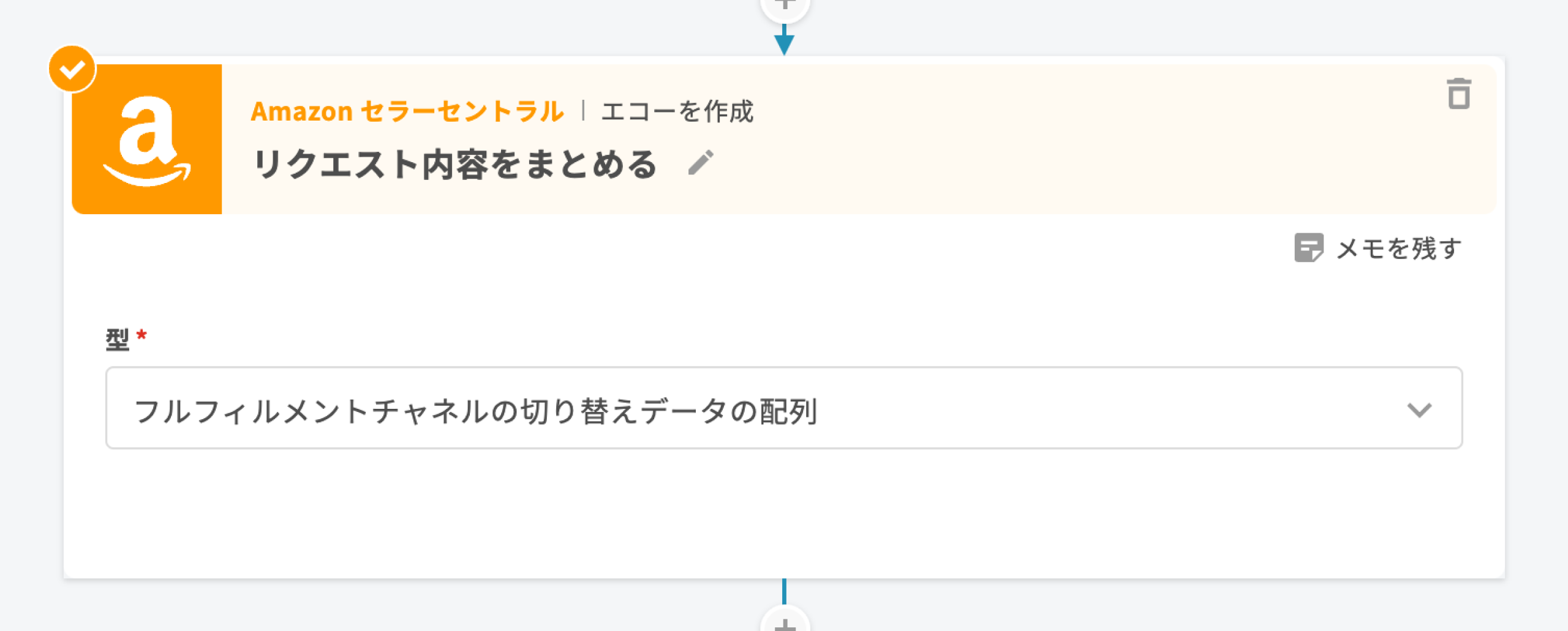Click the orange Amazon logo tile

click(x=147, y=140)
